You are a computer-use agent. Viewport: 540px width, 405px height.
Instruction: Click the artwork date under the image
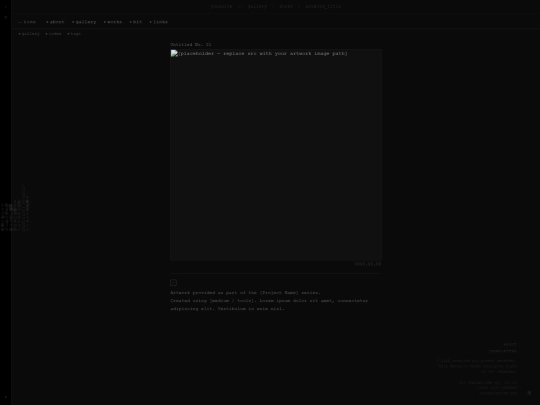[x=368, y=264]
